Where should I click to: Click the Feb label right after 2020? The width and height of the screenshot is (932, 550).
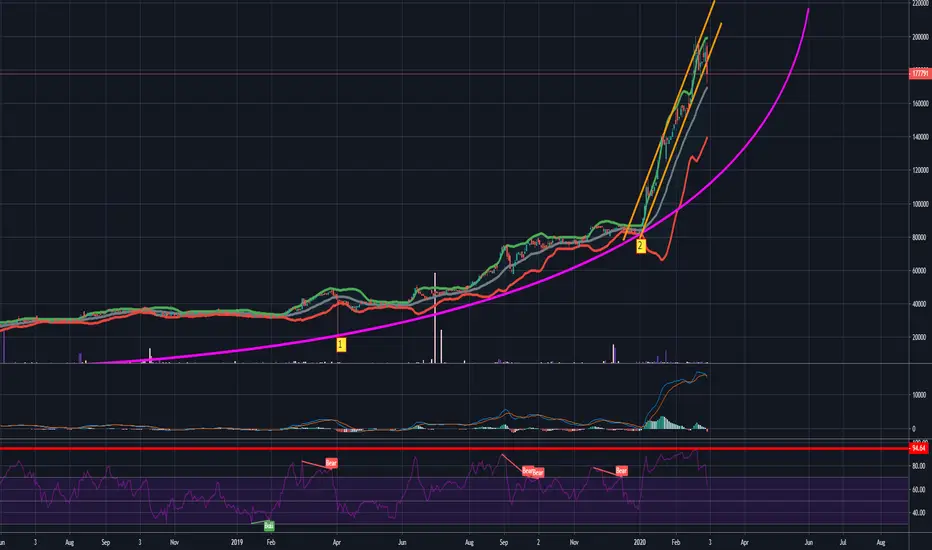(x=675, y=542)
